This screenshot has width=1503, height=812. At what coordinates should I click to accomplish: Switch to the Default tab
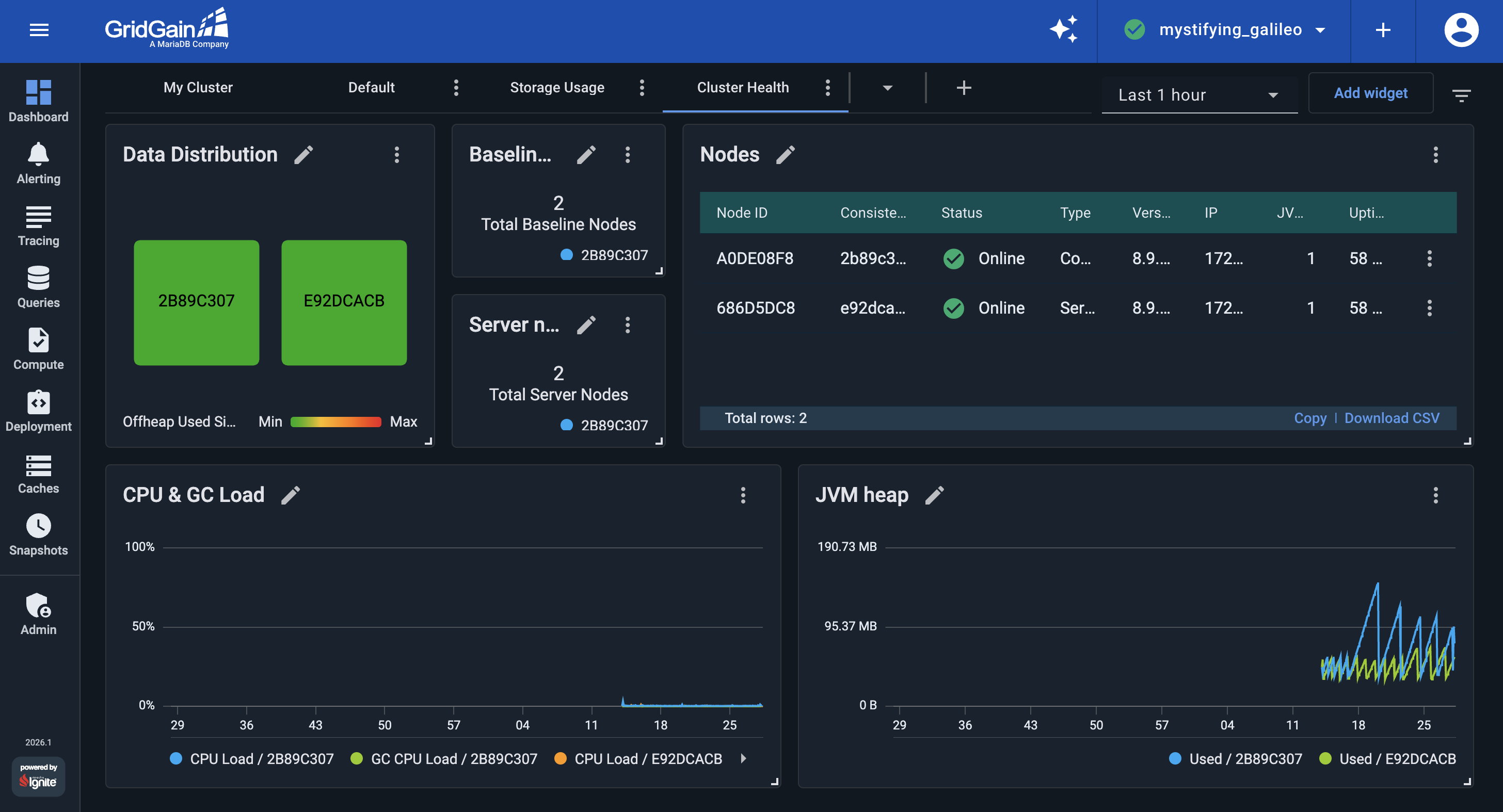371,88
